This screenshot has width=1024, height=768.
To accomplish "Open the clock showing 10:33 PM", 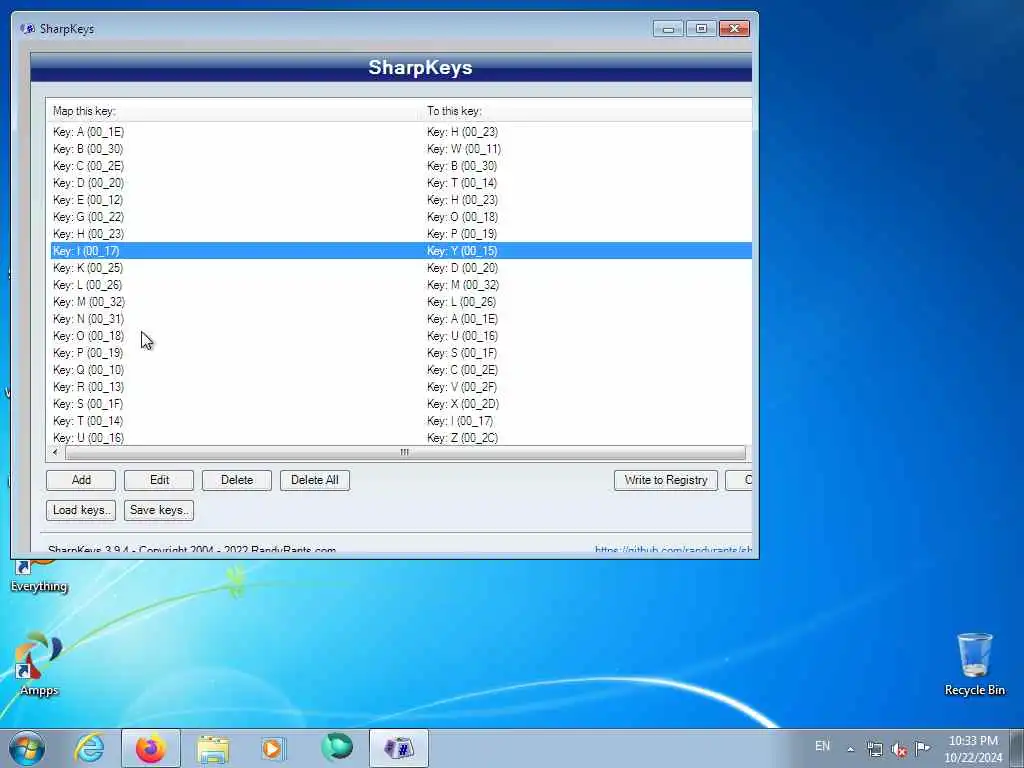I will pos(973,748).
